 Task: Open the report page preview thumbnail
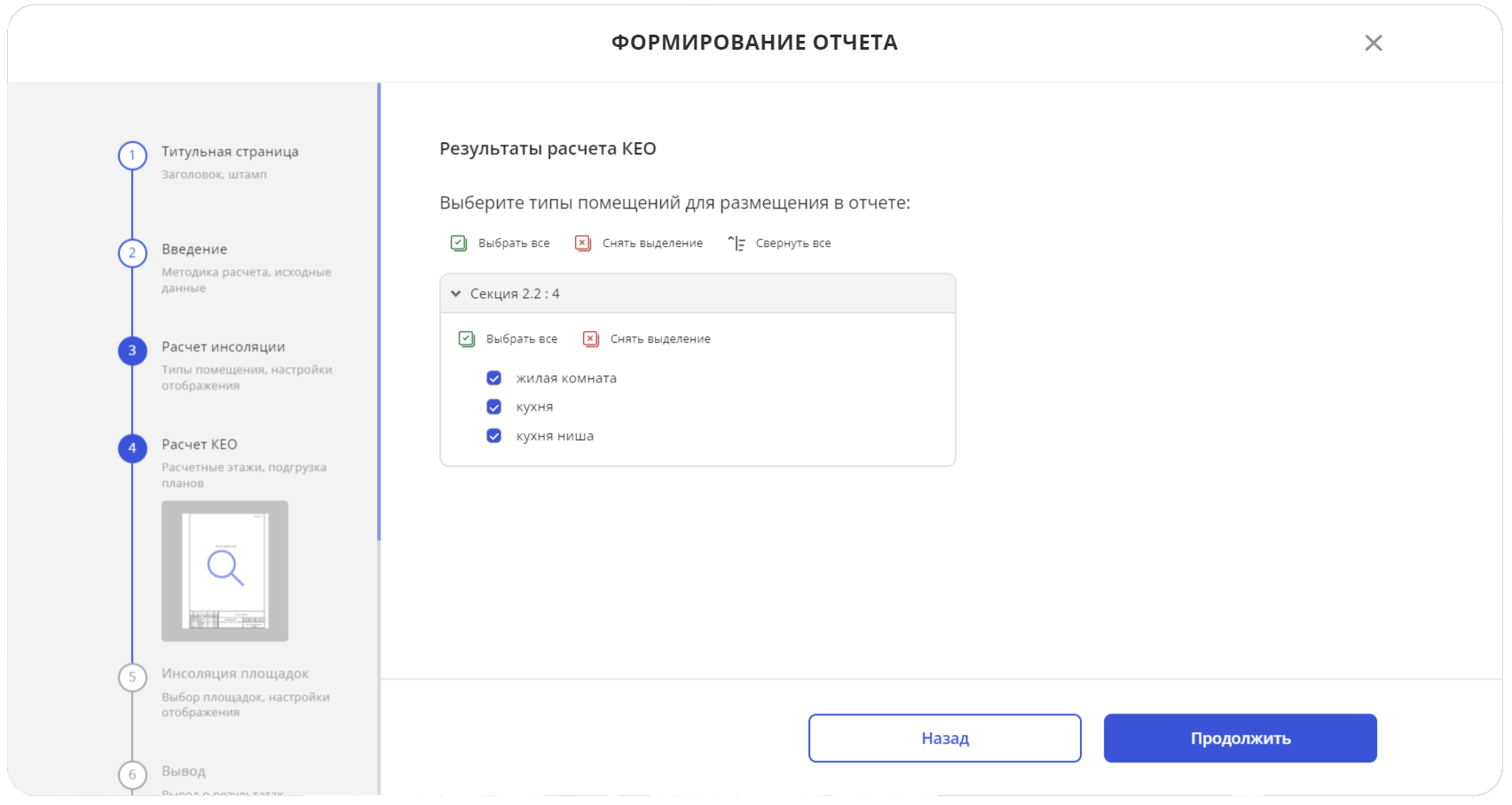(224, 571)
